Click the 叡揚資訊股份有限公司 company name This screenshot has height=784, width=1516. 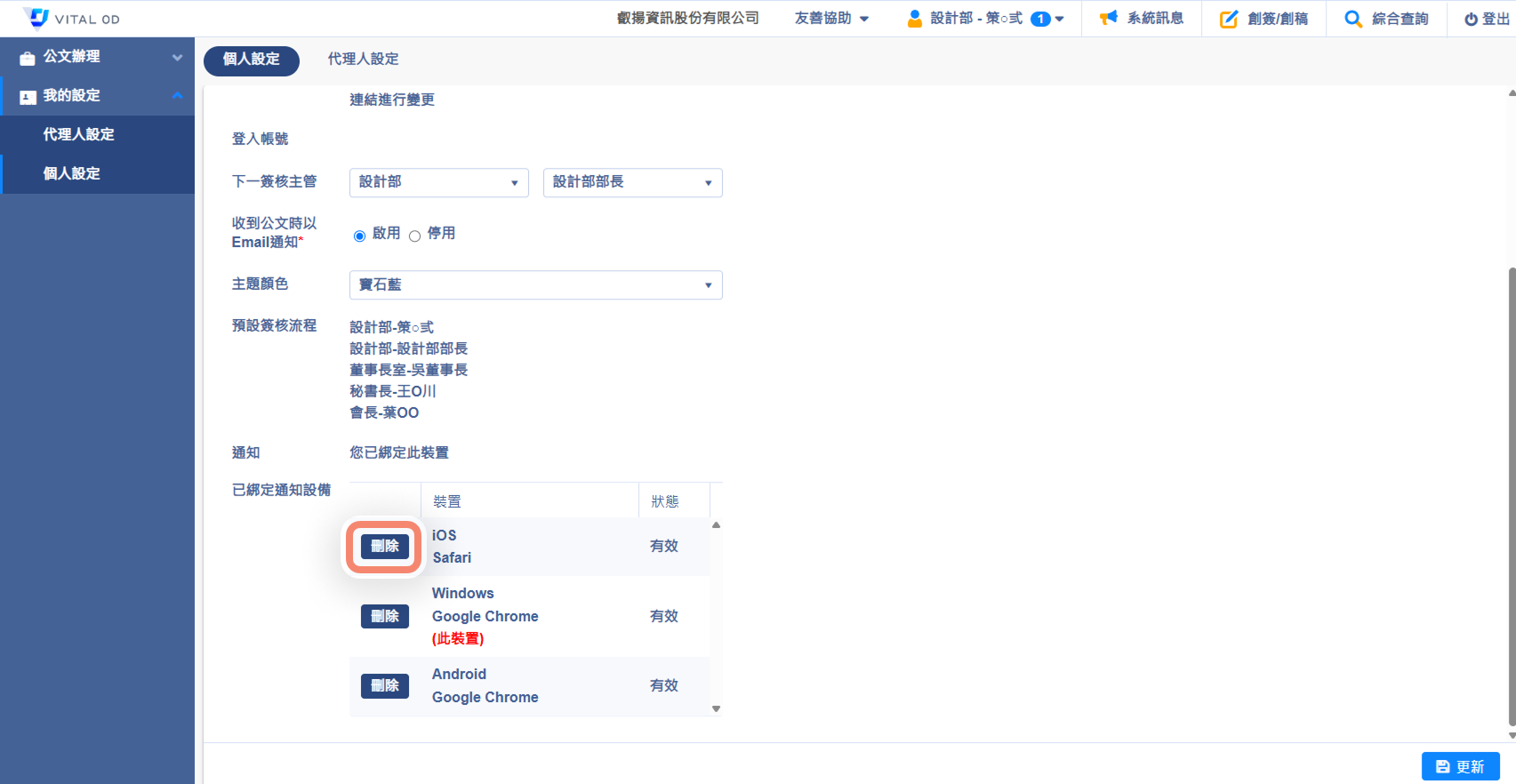tap(688, 18)
